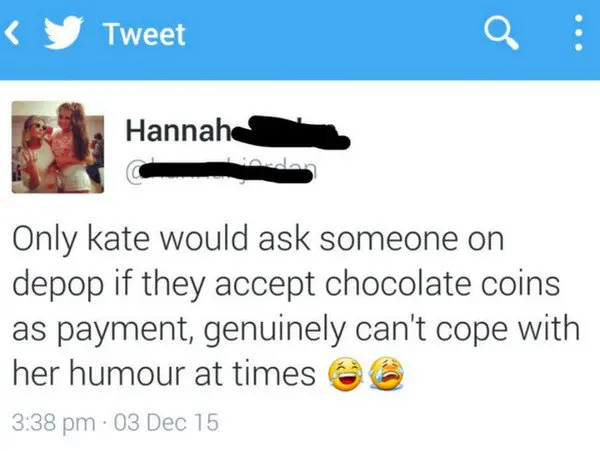Click the tears-of-joy laughing emoji

pyautogui.click(x=345, y=374)
